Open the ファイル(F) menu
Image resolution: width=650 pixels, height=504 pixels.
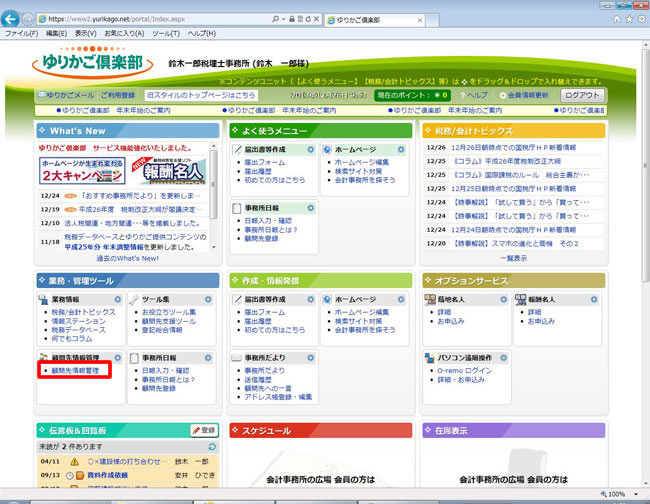coord(21,33)
